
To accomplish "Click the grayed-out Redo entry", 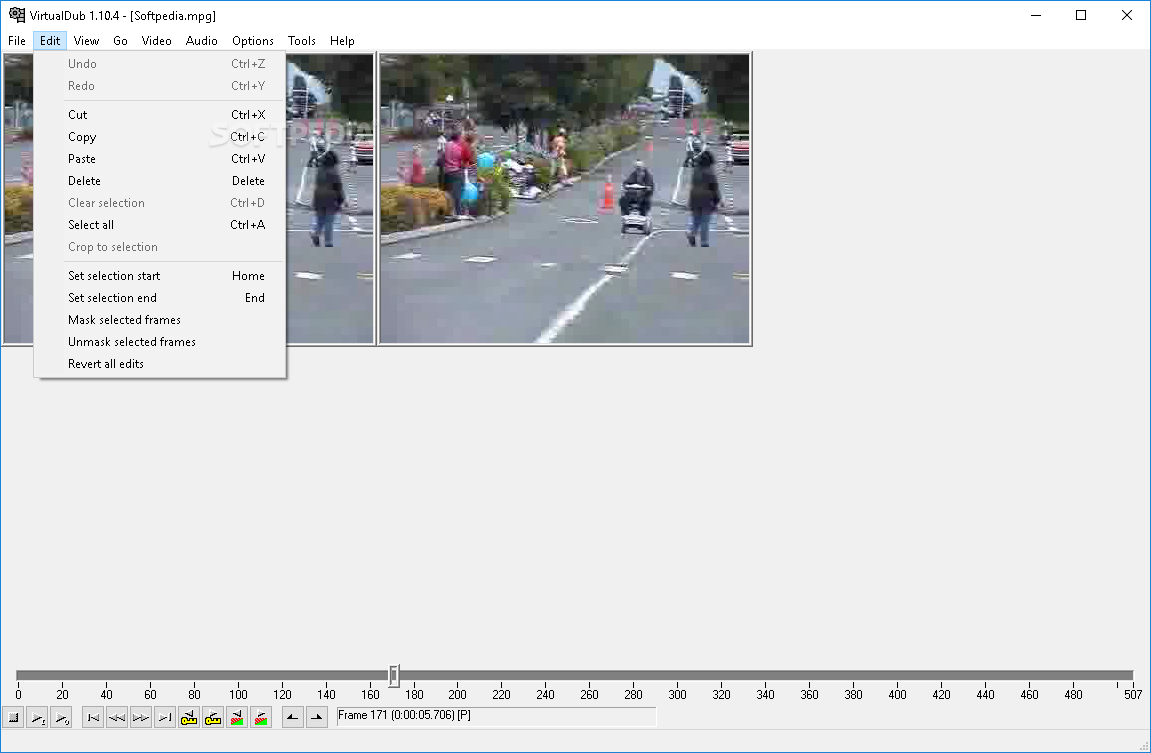I will tap(160, 86).
